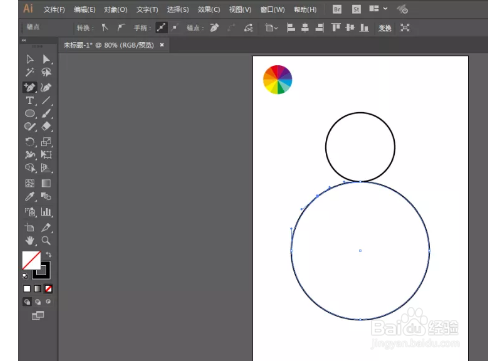
Task: Select the Magic Wand tool
Action: click(30, 72)
